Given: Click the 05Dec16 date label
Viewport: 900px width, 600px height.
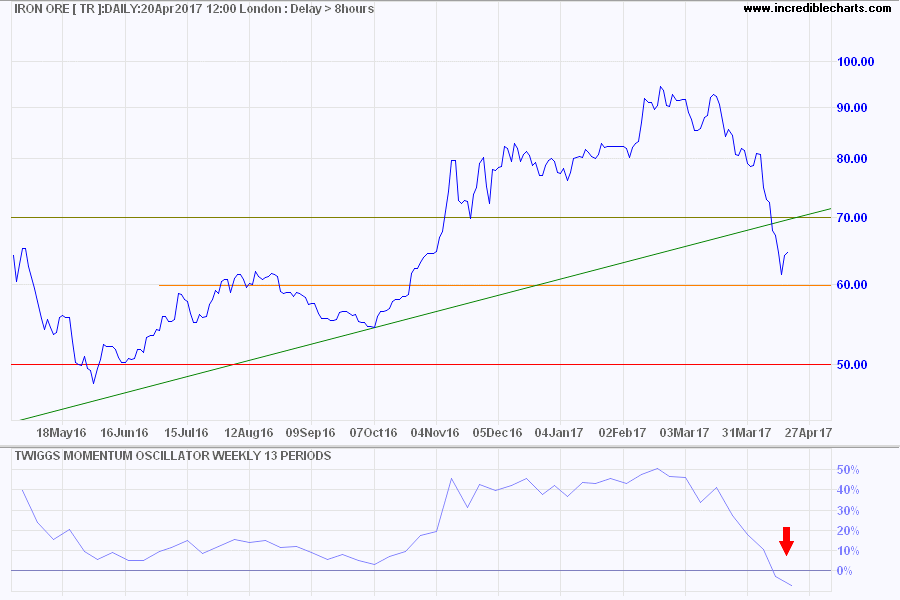Looking at the screenshot, I should [497, 432].
